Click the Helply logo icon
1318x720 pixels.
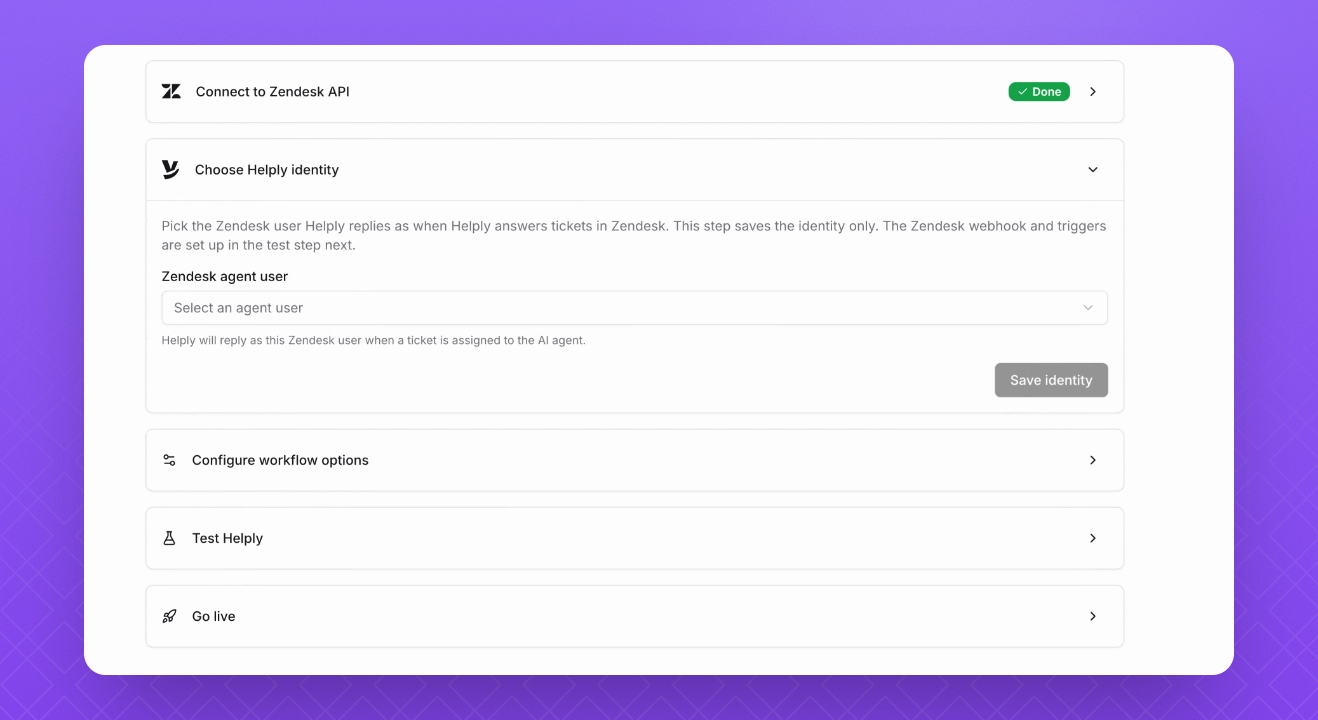171,169
